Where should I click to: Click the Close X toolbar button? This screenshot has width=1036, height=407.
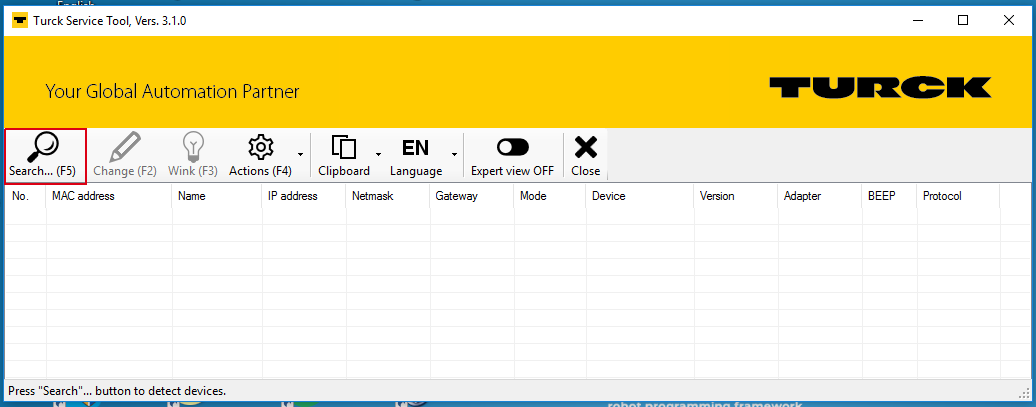(585, 157)
